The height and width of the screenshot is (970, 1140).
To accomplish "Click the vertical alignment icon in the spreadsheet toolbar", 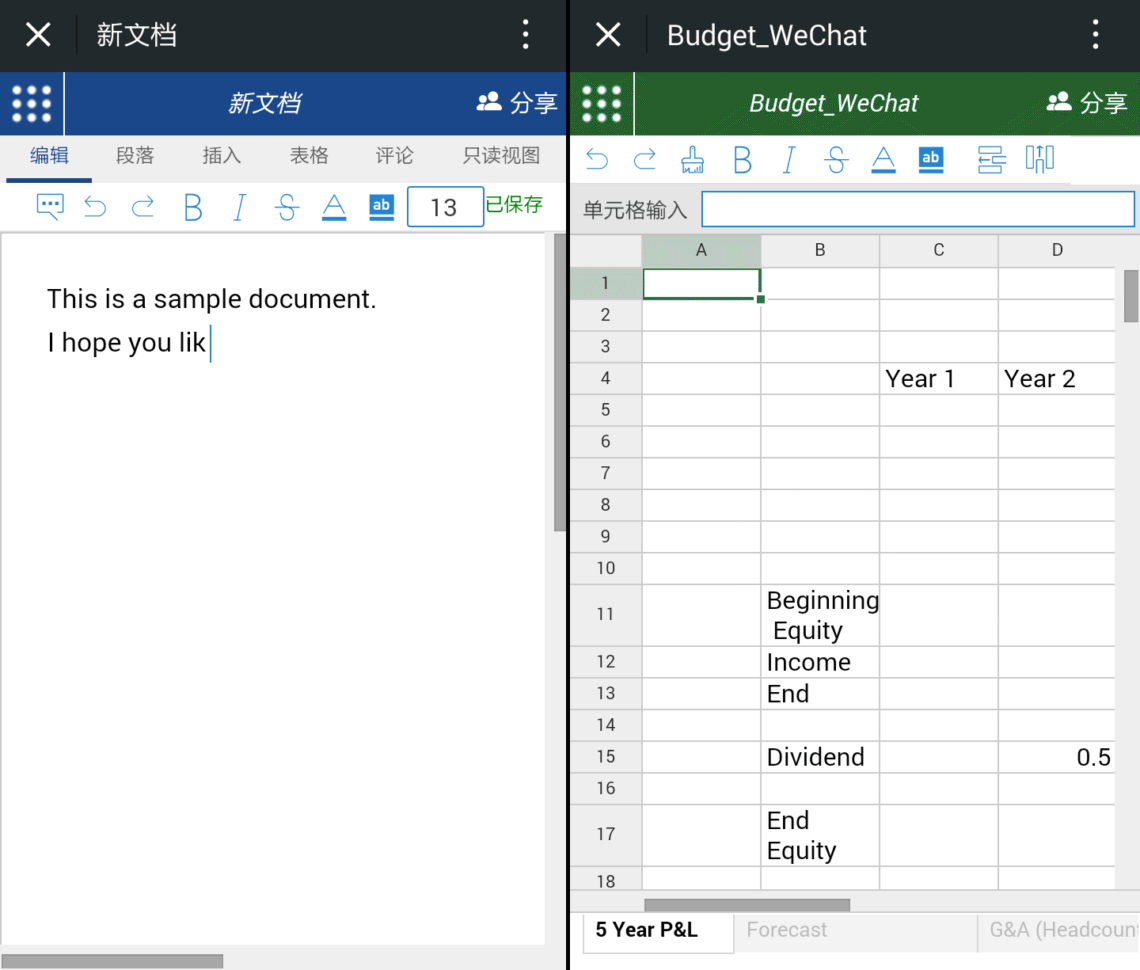I will coord(1040,159).
